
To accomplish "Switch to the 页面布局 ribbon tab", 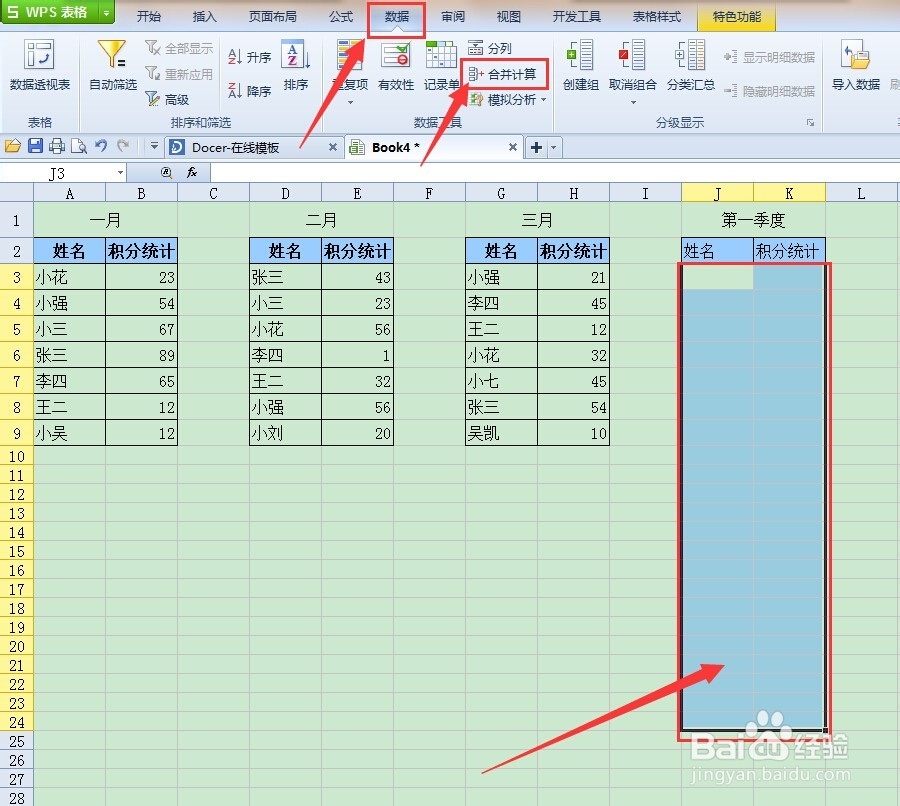I will coord(273,17).
